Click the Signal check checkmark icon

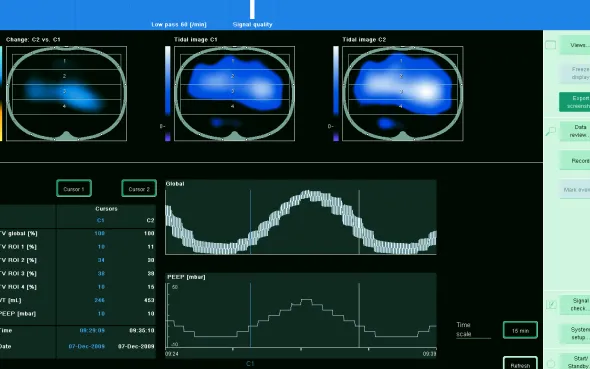click(x=551, y=305)
